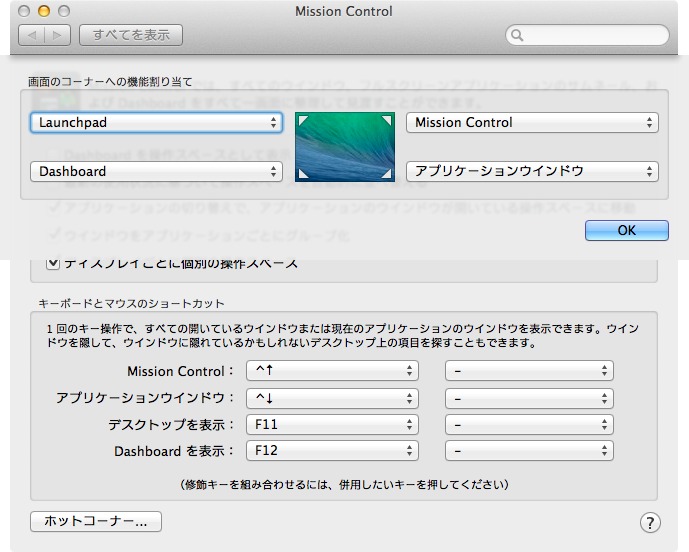
Task: Focus the search field in toolbar
Action: pos(587,35)
